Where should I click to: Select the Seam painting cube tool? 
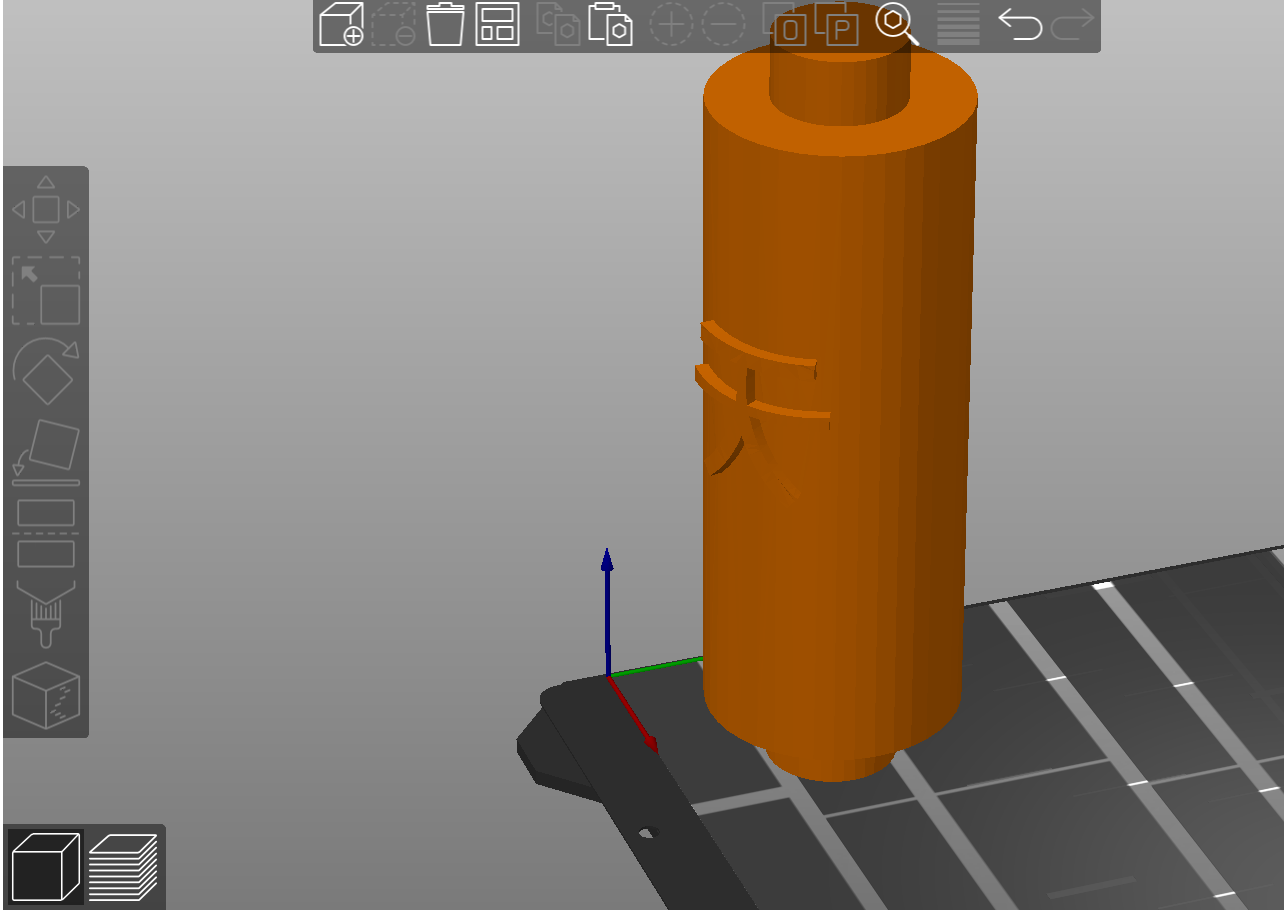(x=46, y=695)
